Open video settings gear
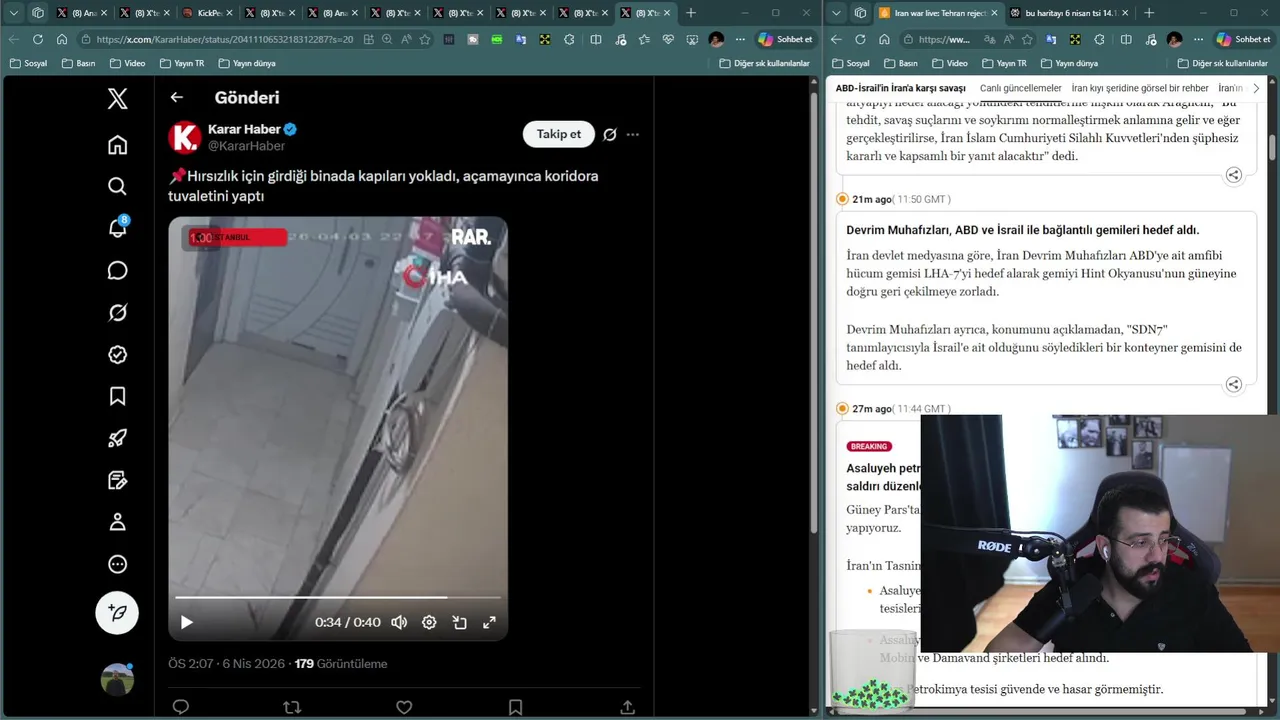Viewport: 1280px width, 720px height. point(429,622)
